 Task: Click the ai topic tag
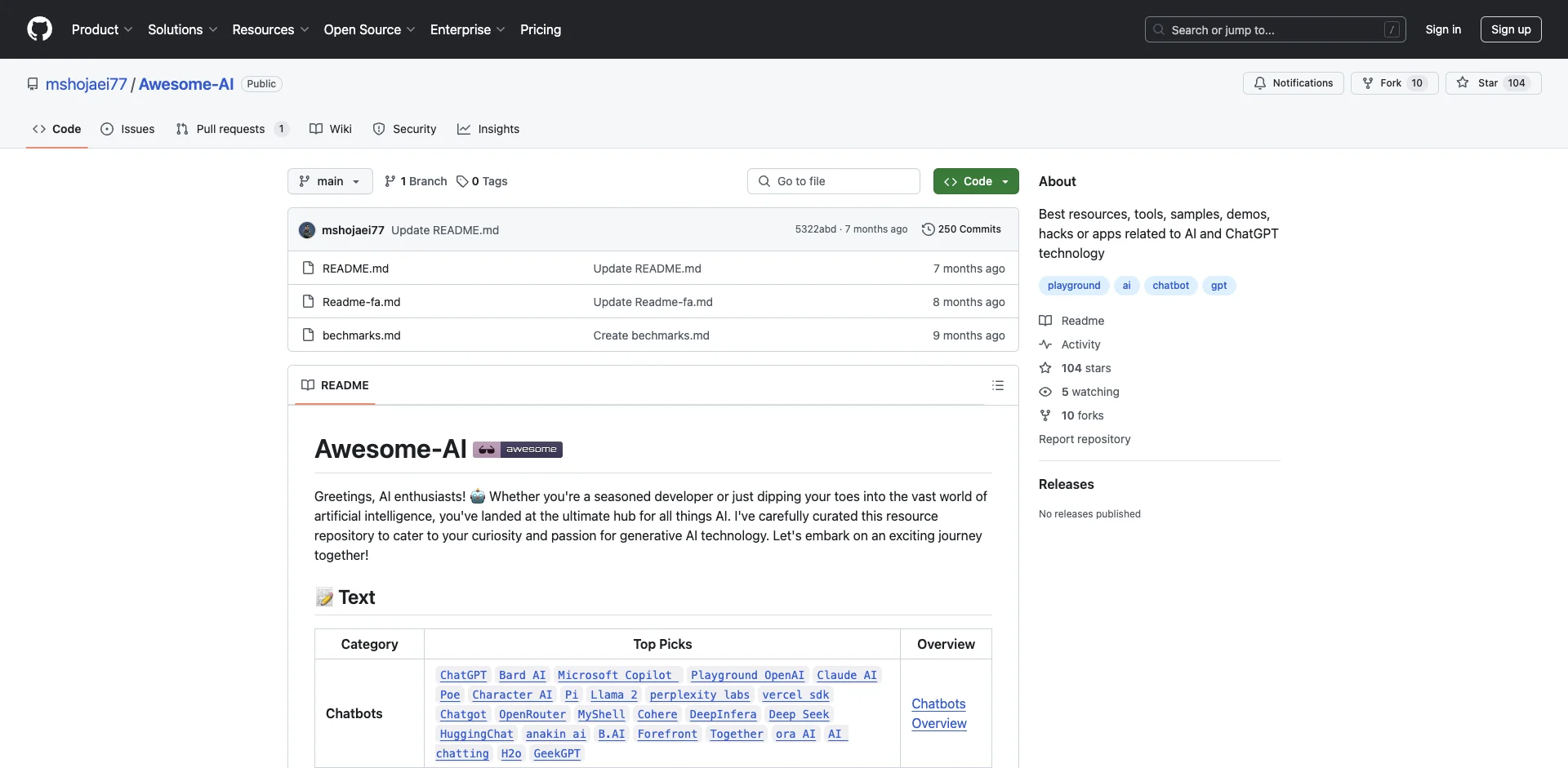click(1126, 286)
